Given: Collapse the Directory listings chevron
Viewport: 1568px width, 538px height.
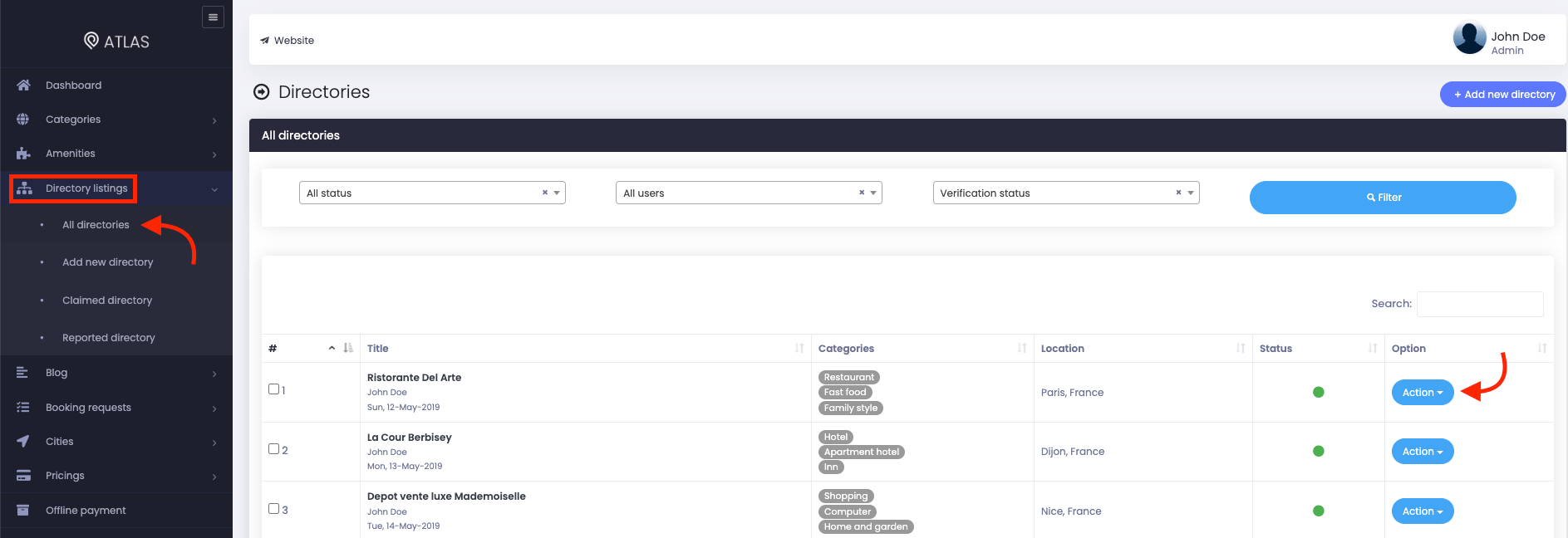Looking at the screenshot, I should pyautogui.click(x=214, y=189).
